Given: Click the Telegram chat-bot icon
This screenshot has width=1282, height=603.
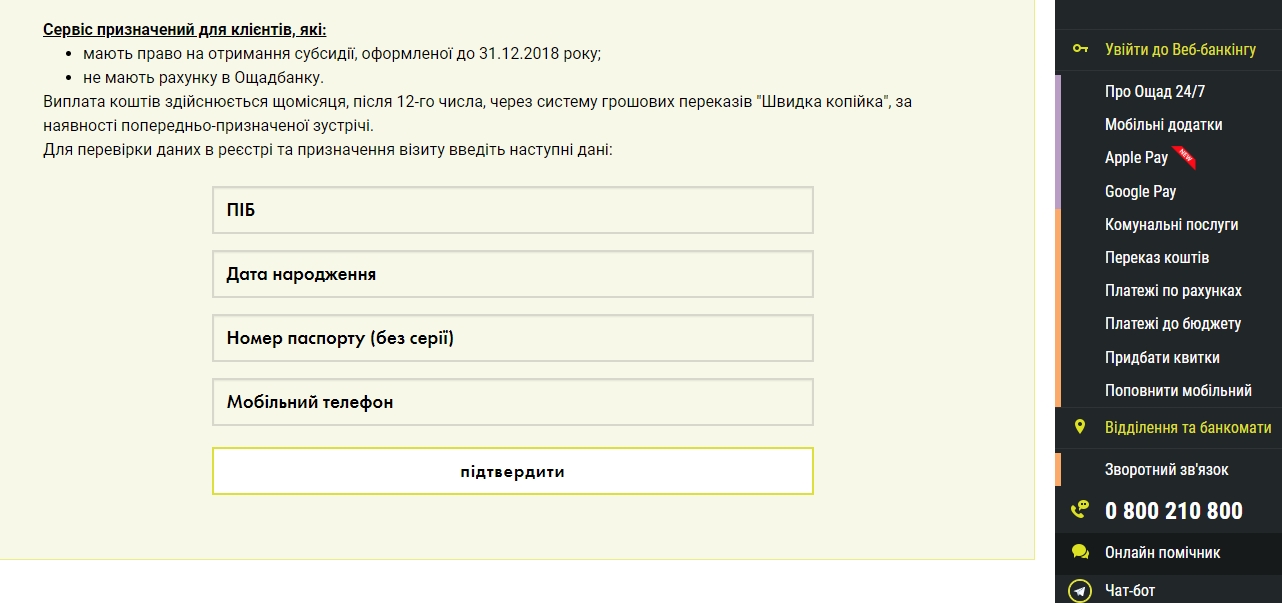Looking at the screenshot, I should click(x=1080, y=591).
